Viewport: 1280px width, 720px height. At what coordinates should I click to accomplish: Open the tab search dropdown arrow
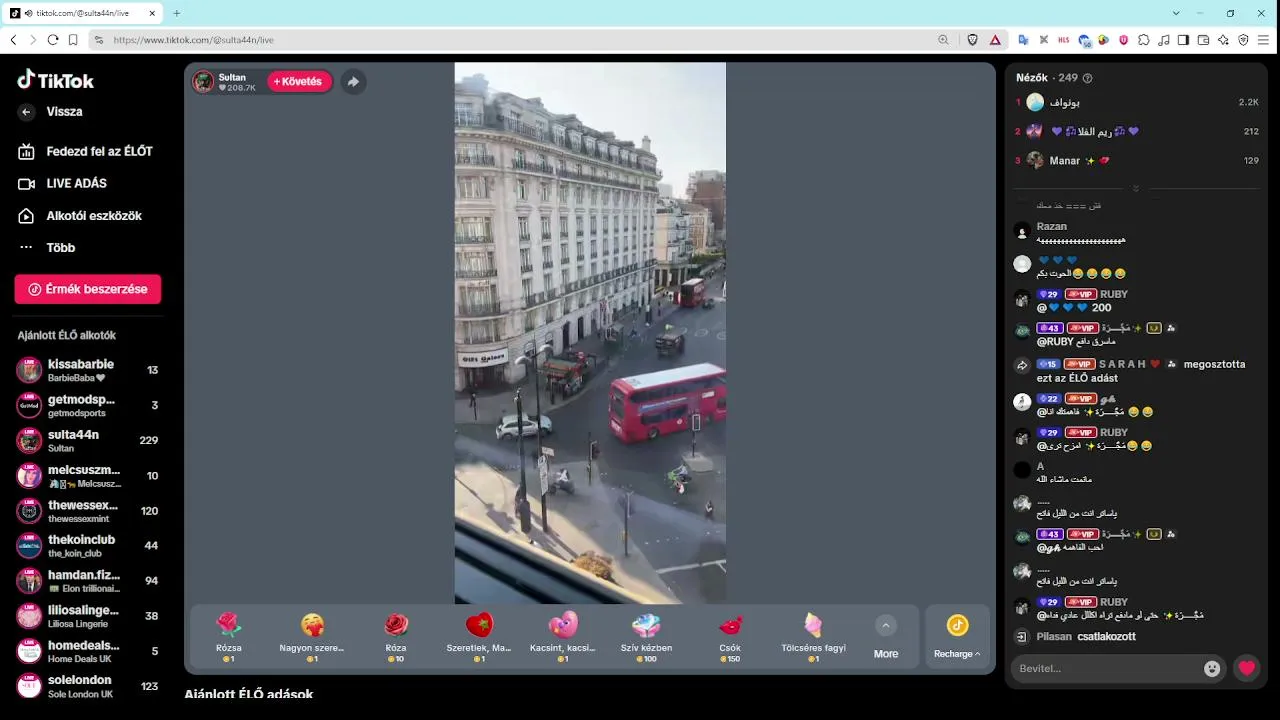click(x=1175, y=13)
